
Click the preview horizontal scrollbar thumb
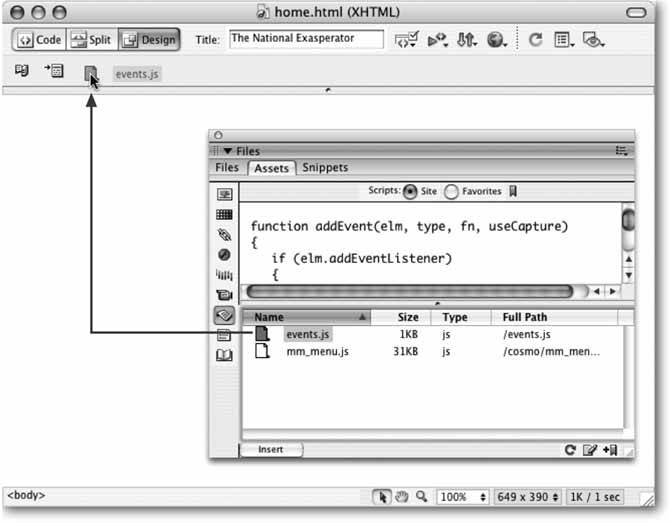pos(410,292)
